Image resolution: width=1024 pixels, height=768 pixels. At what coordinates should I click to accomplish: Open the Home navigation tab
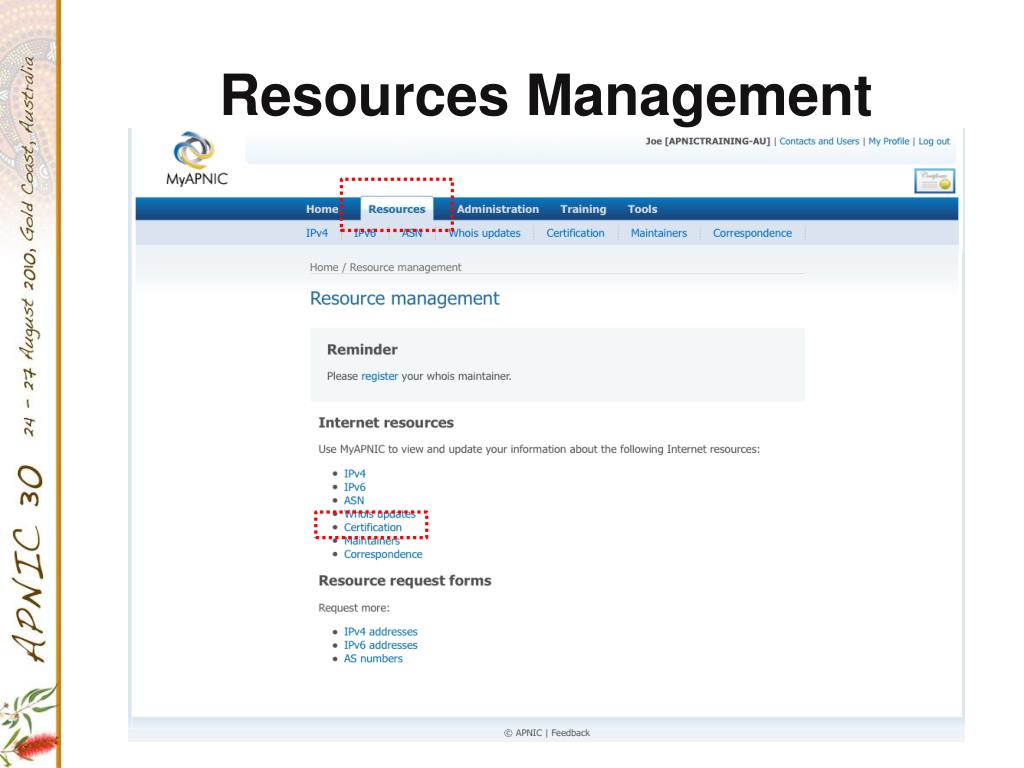click(x=322, y=209)
